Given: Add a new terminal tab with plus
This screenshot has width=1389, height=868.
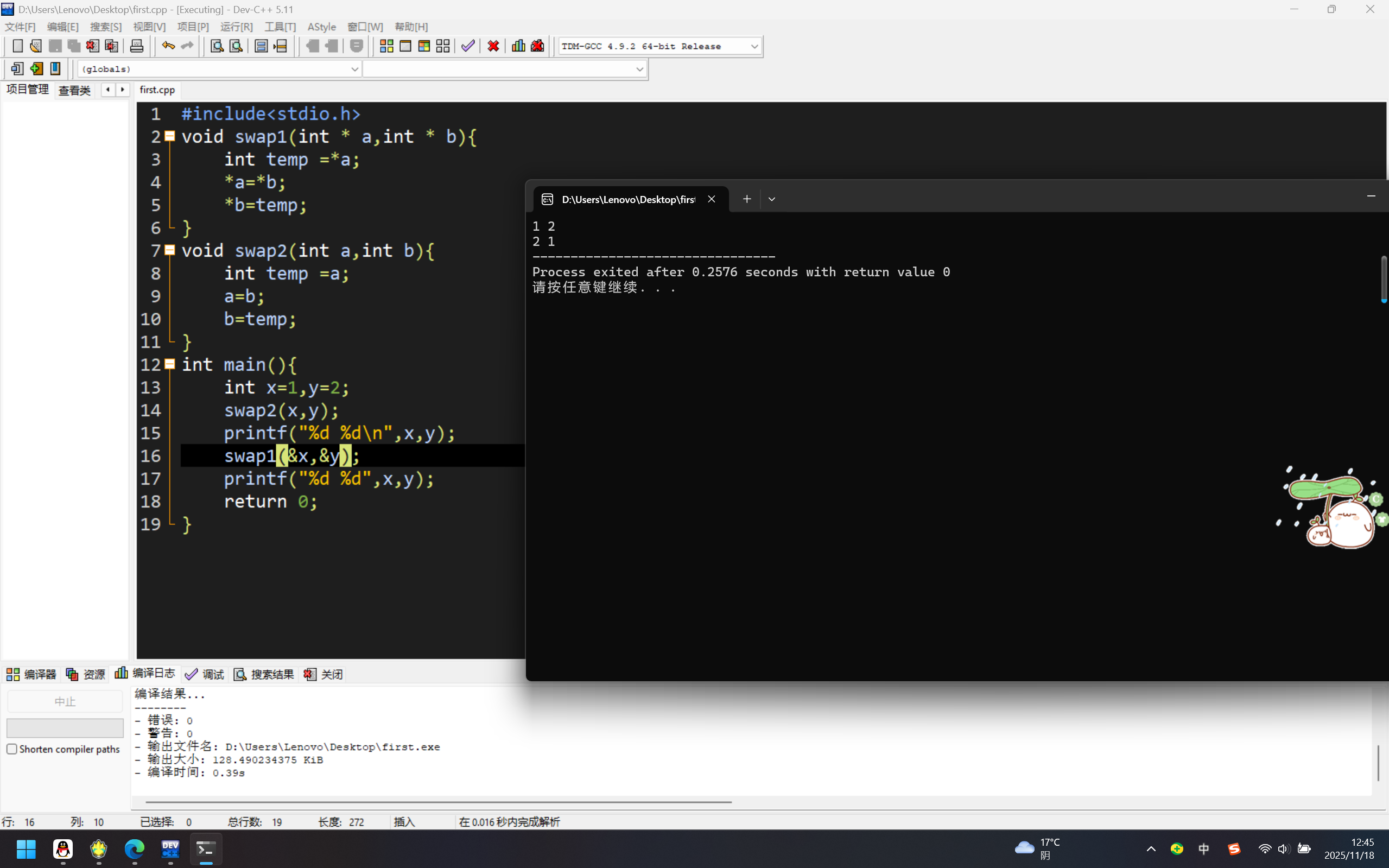Looking at the screenshot, I should [746, 199].
